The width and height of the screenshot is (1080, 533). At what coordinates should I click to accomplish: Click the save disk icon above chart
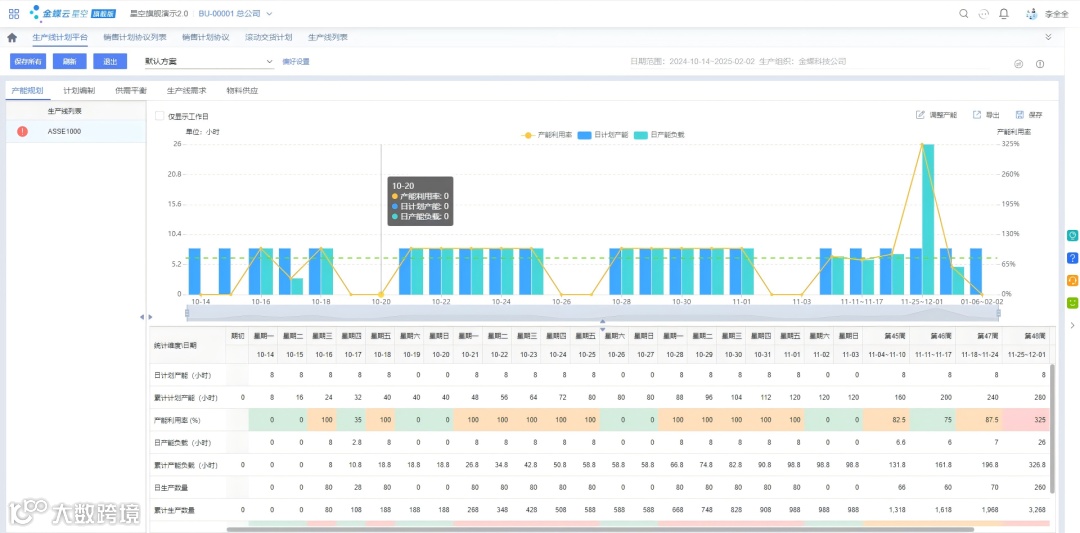point(1021,115)
